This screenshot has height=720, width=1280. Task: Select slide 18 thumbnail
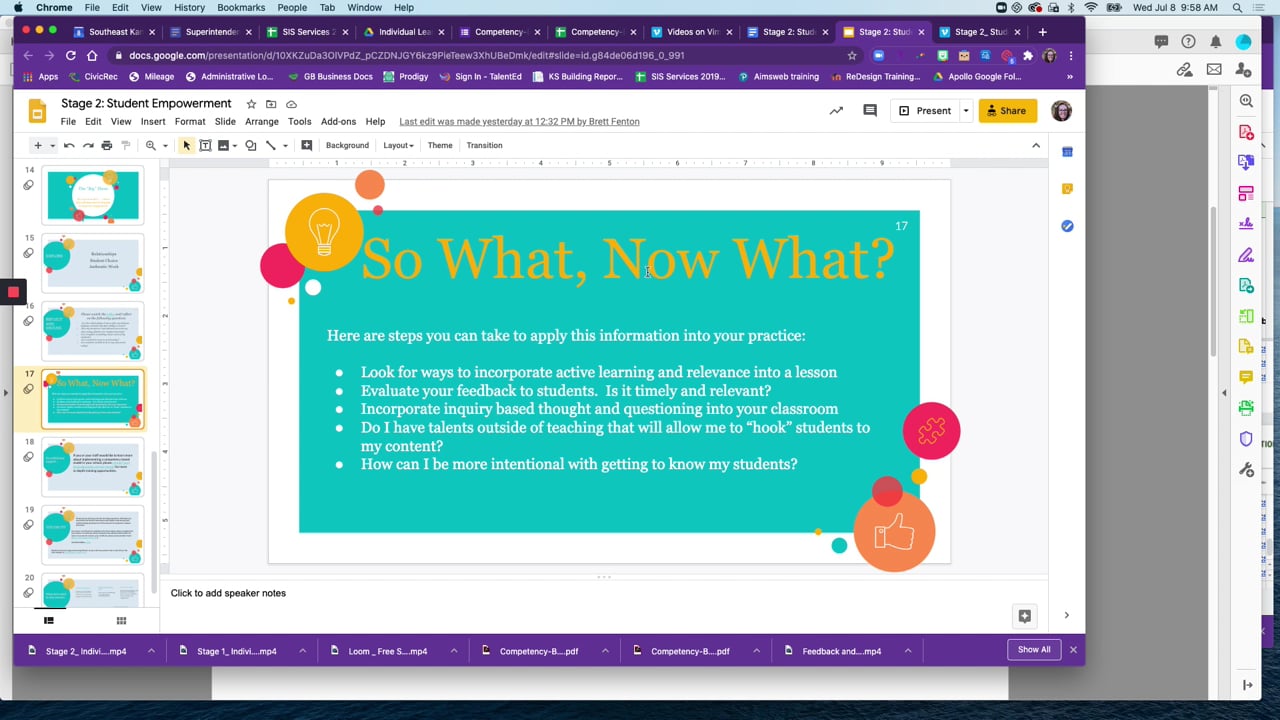point(93,467)
